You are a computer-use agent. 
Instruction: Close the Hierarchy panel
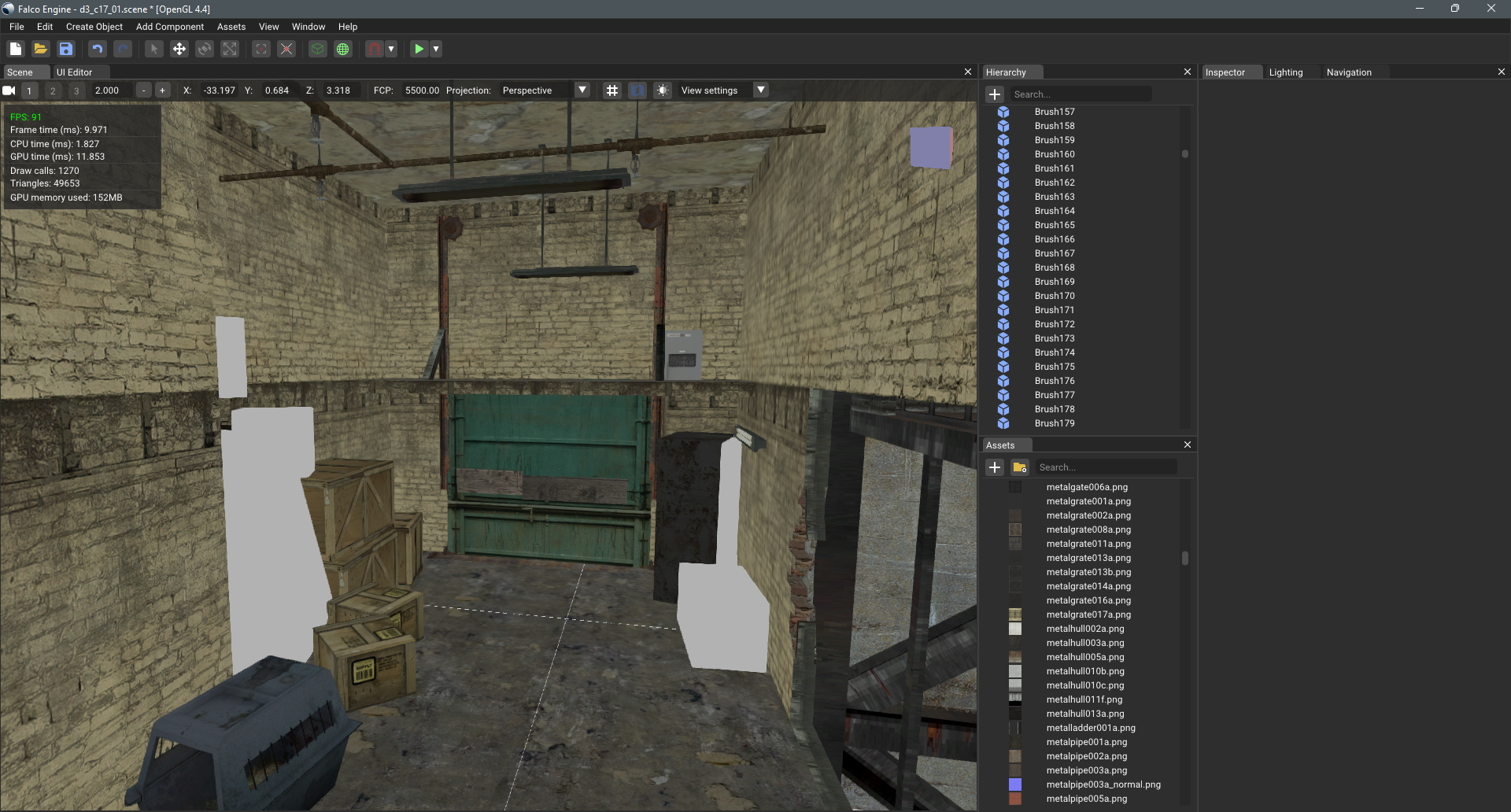click(x=1188, y=72)
